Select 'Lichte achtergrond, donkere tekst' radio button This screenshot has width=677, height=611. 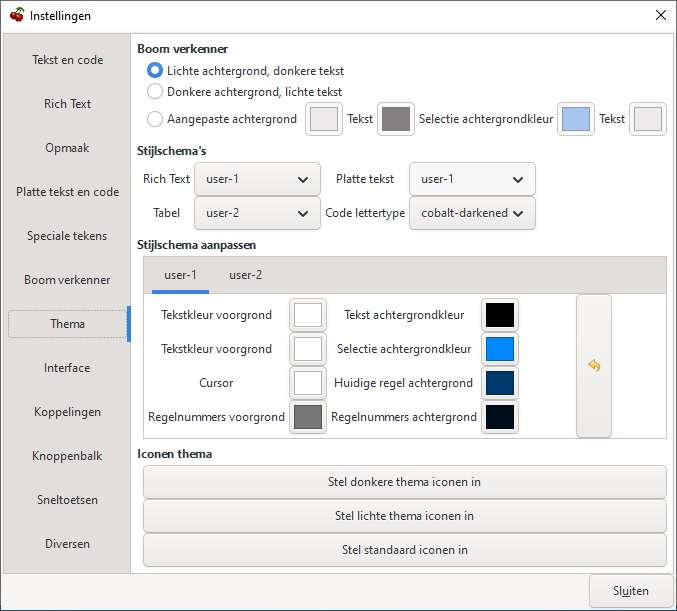[x=155, y=71]
